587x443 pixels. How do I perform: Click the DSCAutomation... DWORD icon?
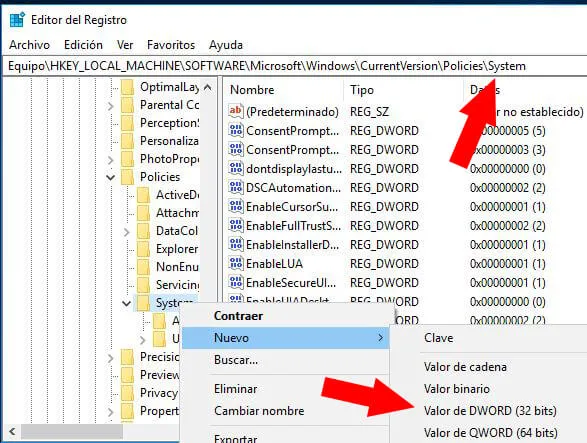point(236,187)
